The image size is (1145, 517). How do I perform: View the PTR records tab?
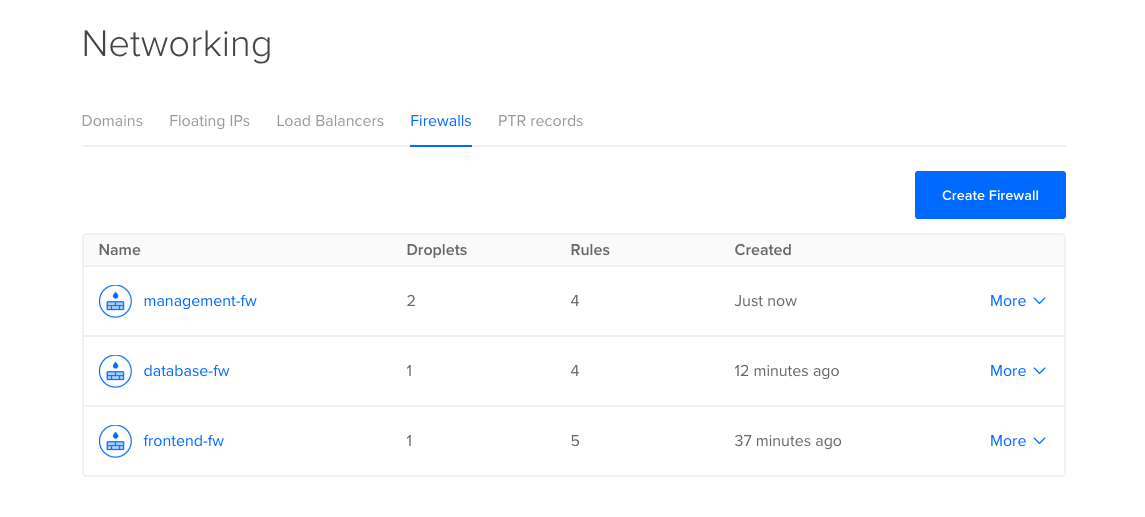(540, 121)
